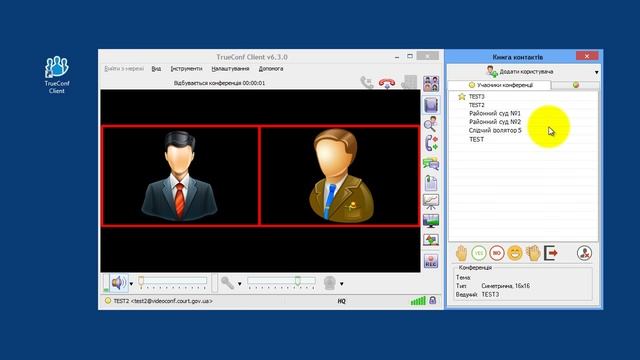Click the padlock encryption icon

pos(433,301)
